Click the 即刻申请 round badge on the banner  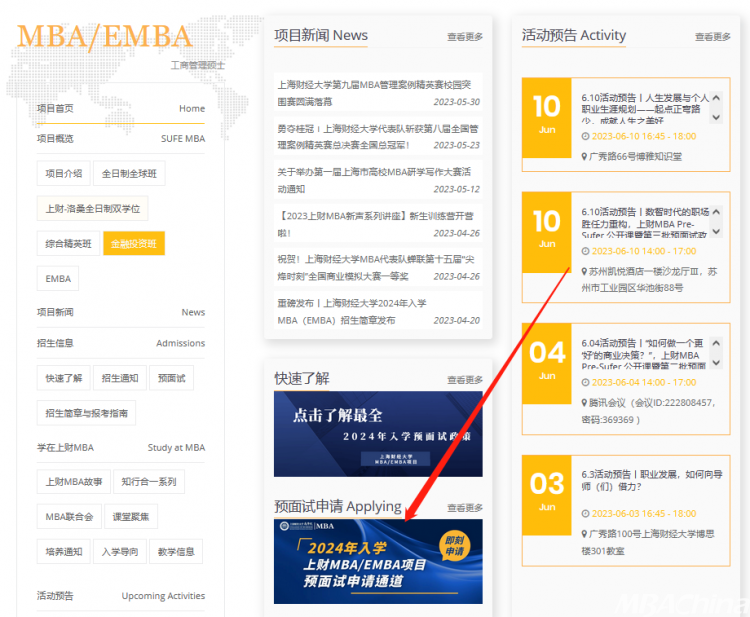454,546
